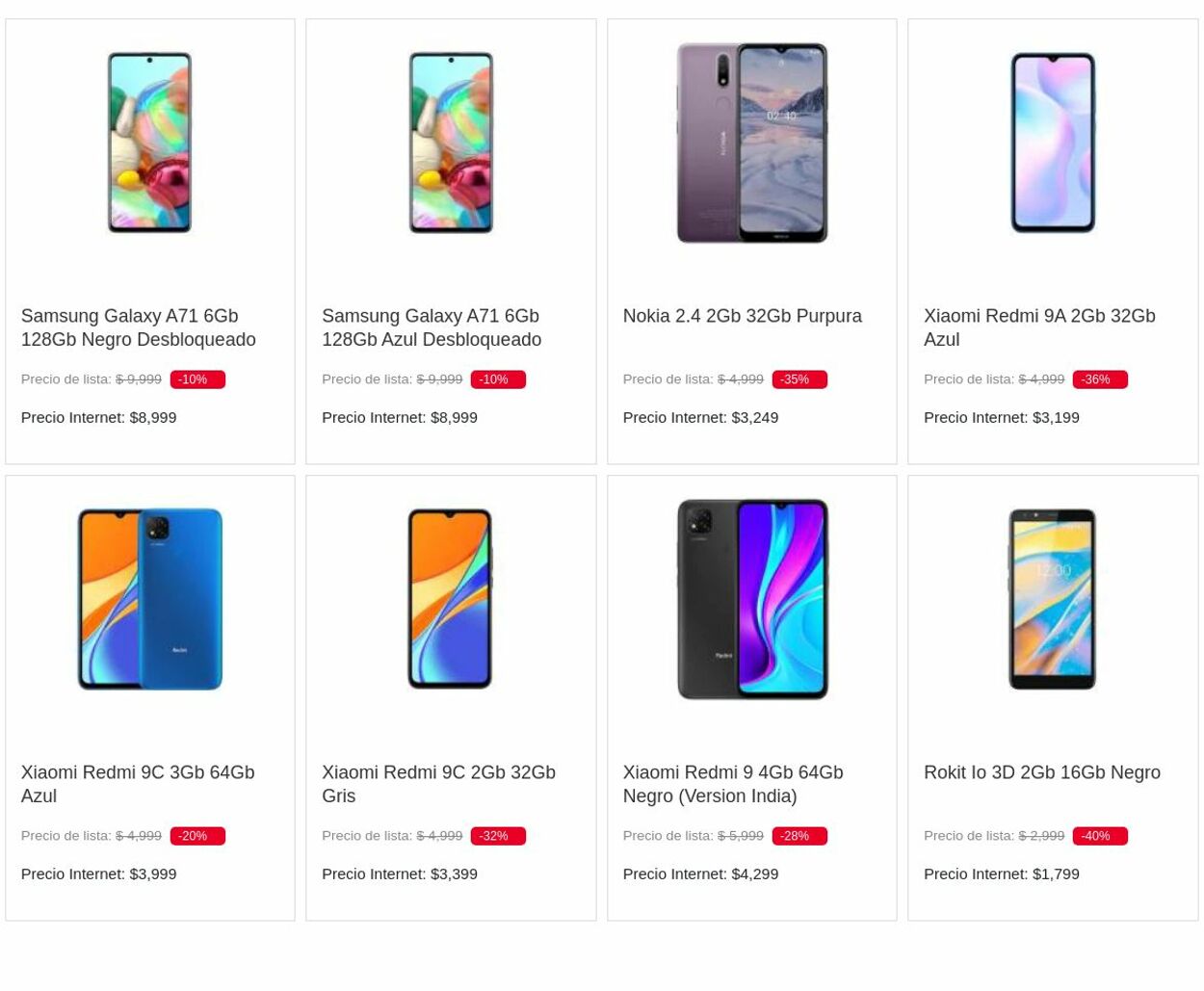The width and height of the screenshot is (1204, 991).
Task: Select the Xiaomi Redmi 9C 3Gb Azul link
Action: [137, 783]
